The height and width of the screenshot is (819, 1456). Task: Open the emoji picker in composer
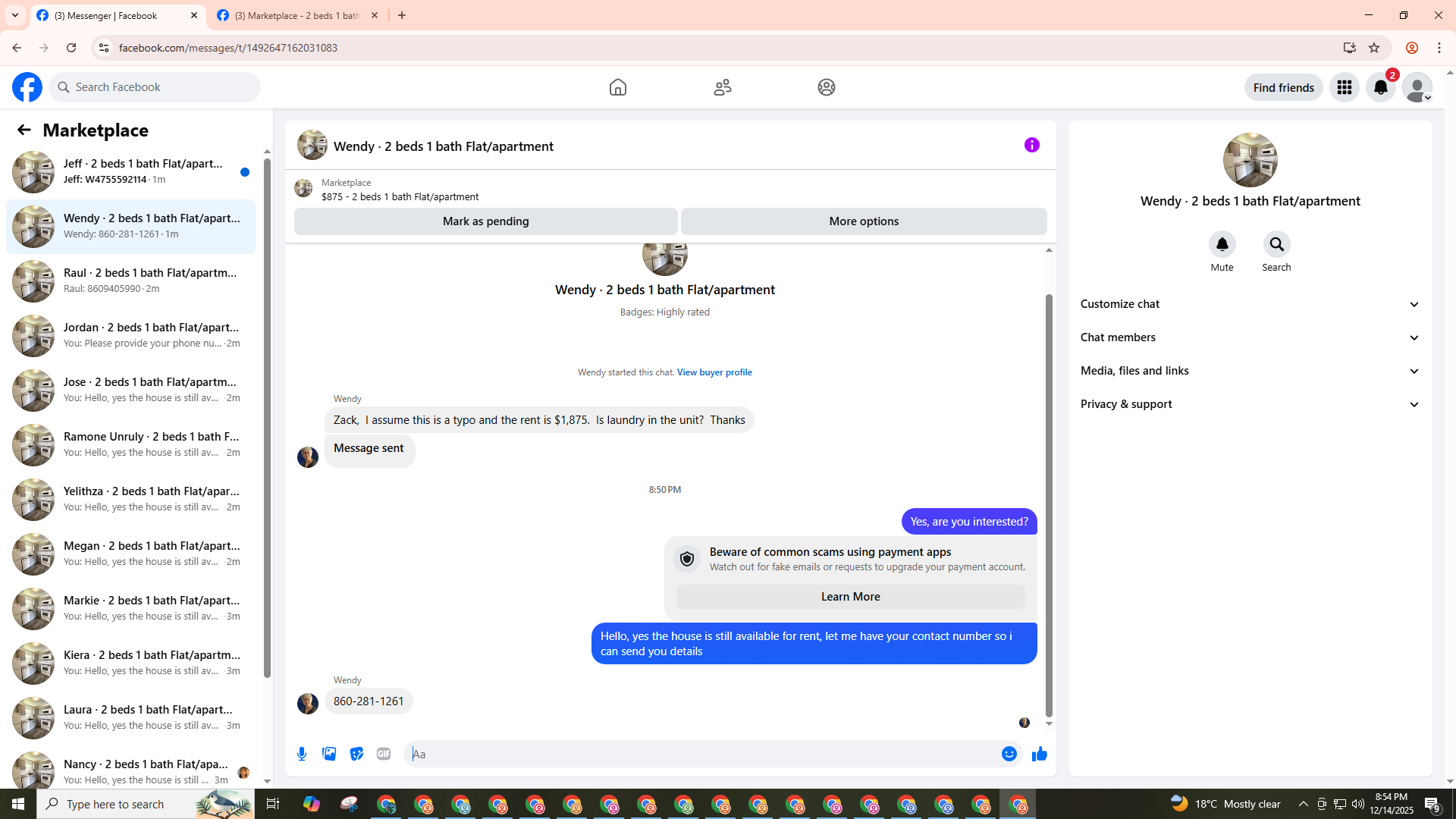point(1009,754)
